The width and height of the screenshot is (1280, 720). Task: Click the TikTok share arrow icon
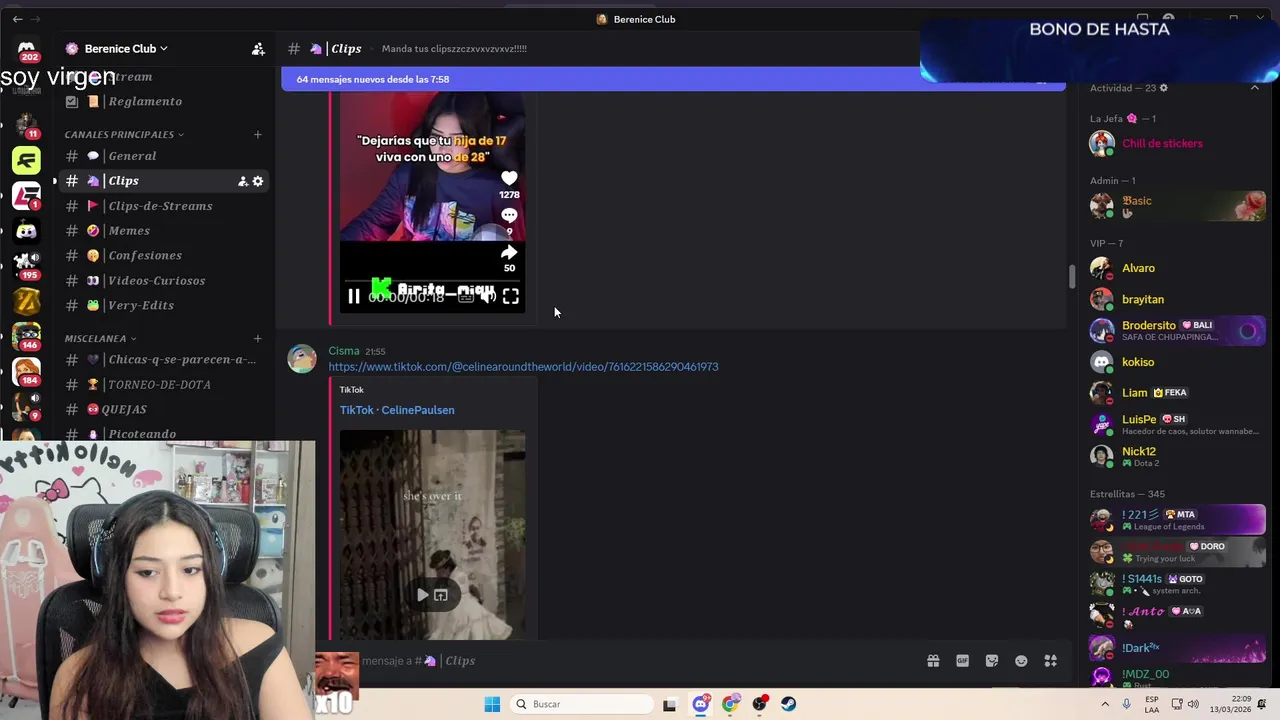pos(509,252)
